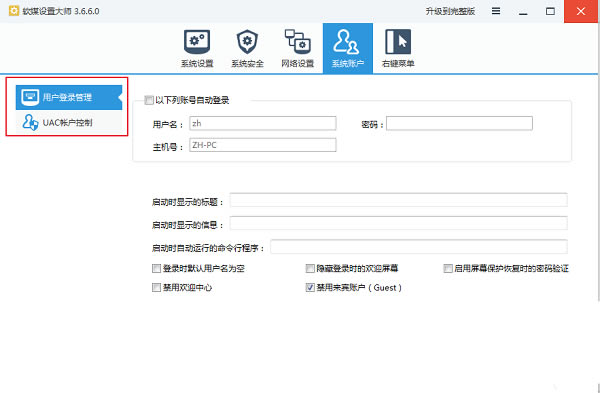Select UAC帐户控制 in the sidebar
This screenshot has height=393, width=600.
pos(69,122)
